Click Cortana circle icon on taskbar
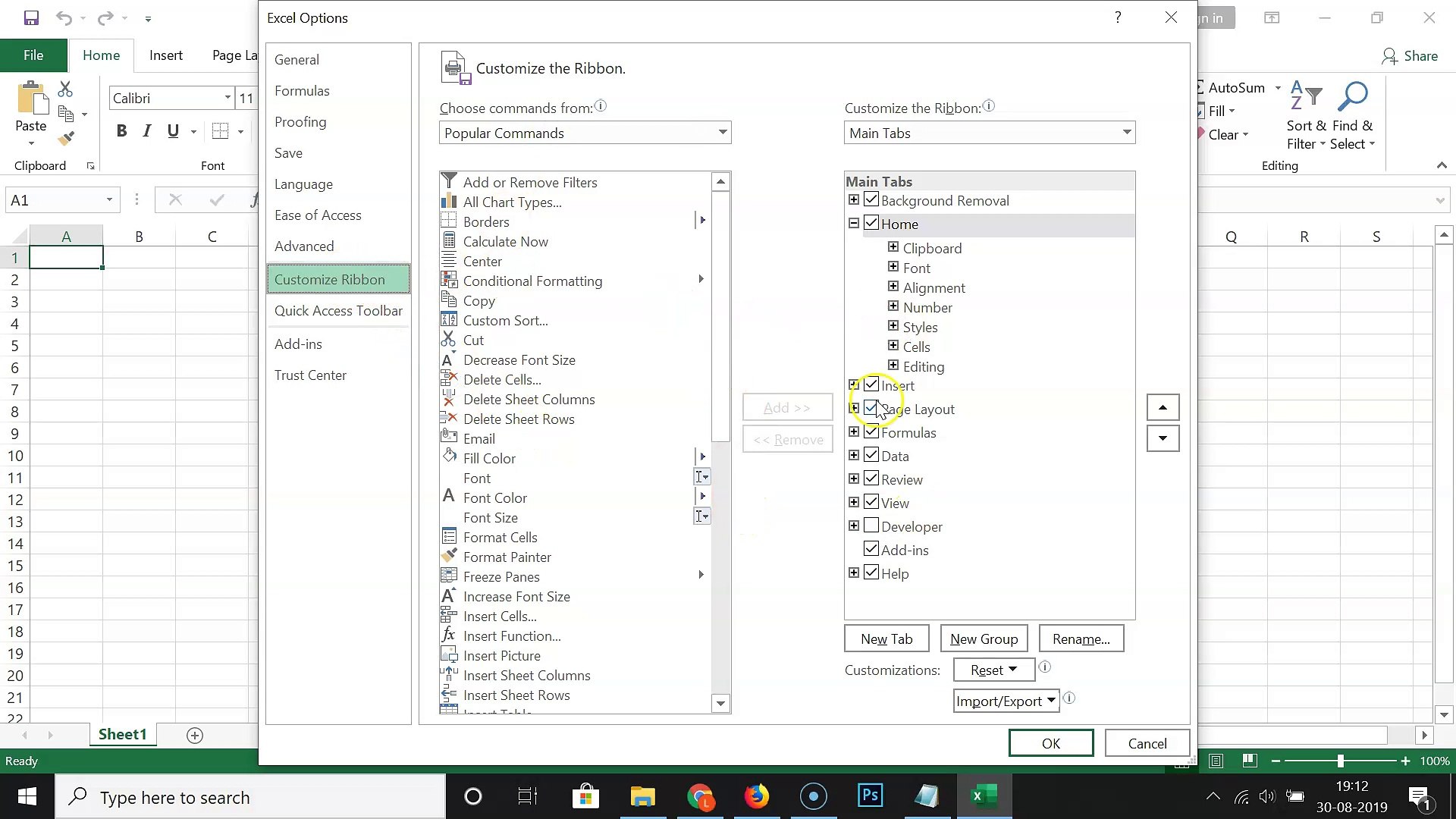1456x819 pixels. [473, 797]
